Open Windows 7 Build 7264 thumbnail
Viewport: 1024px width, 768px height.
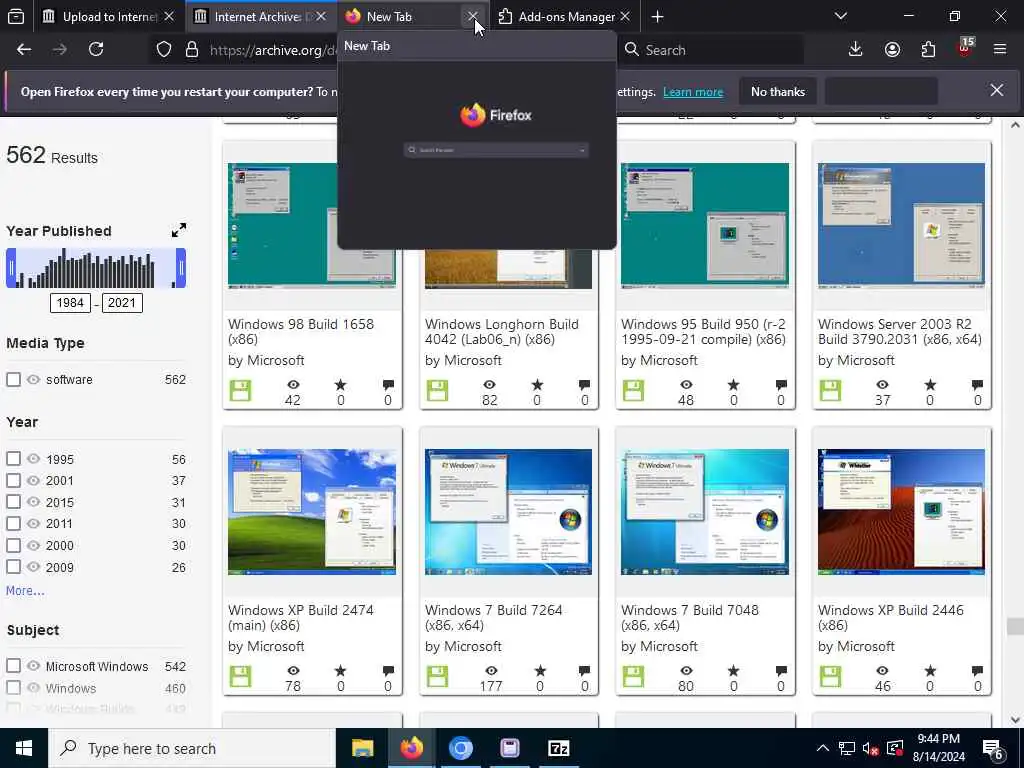pyautogui.click(x=508, y=511)
